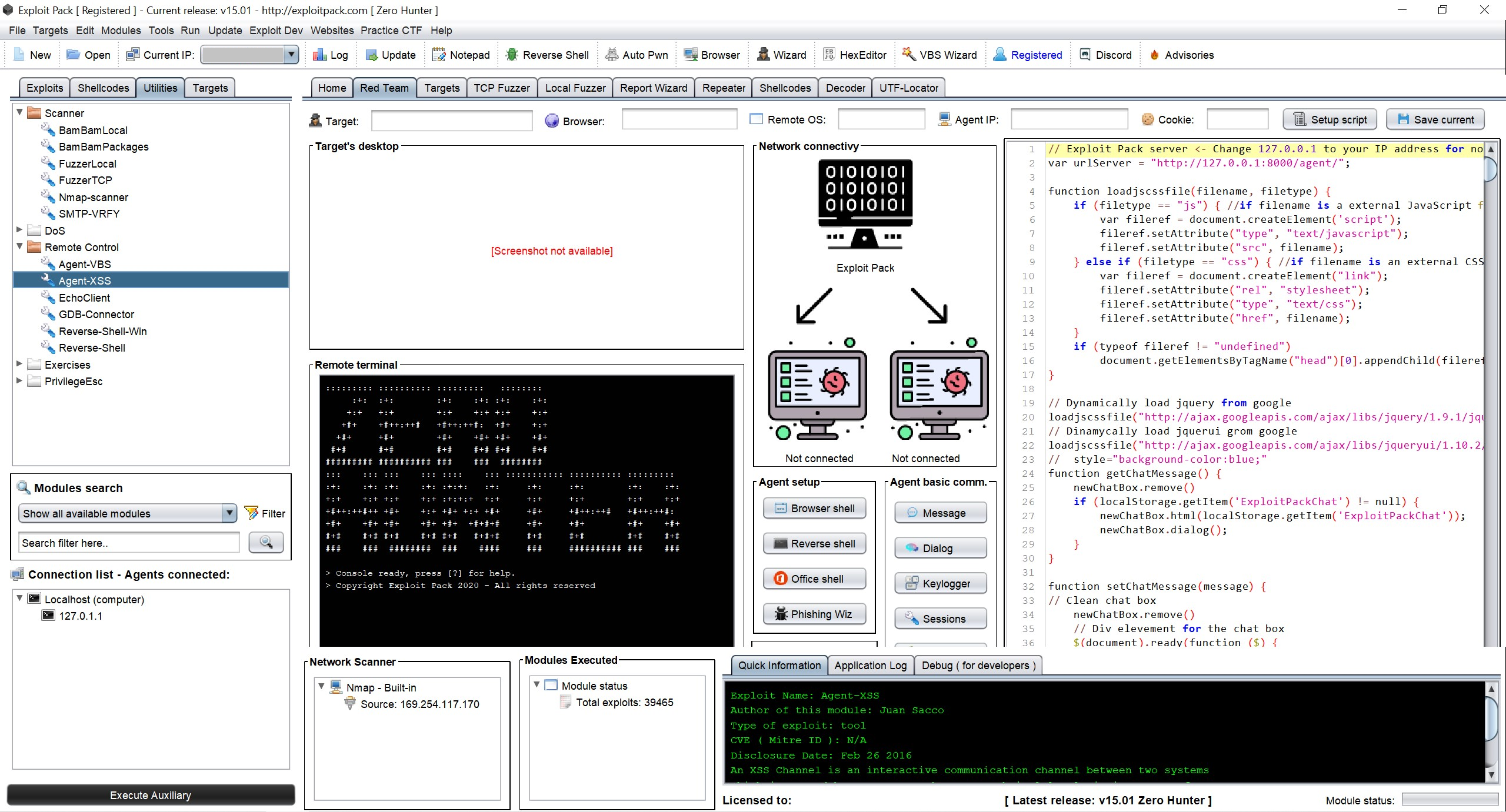
Task: Click the Message button
Action: click(x=940, y=513)
